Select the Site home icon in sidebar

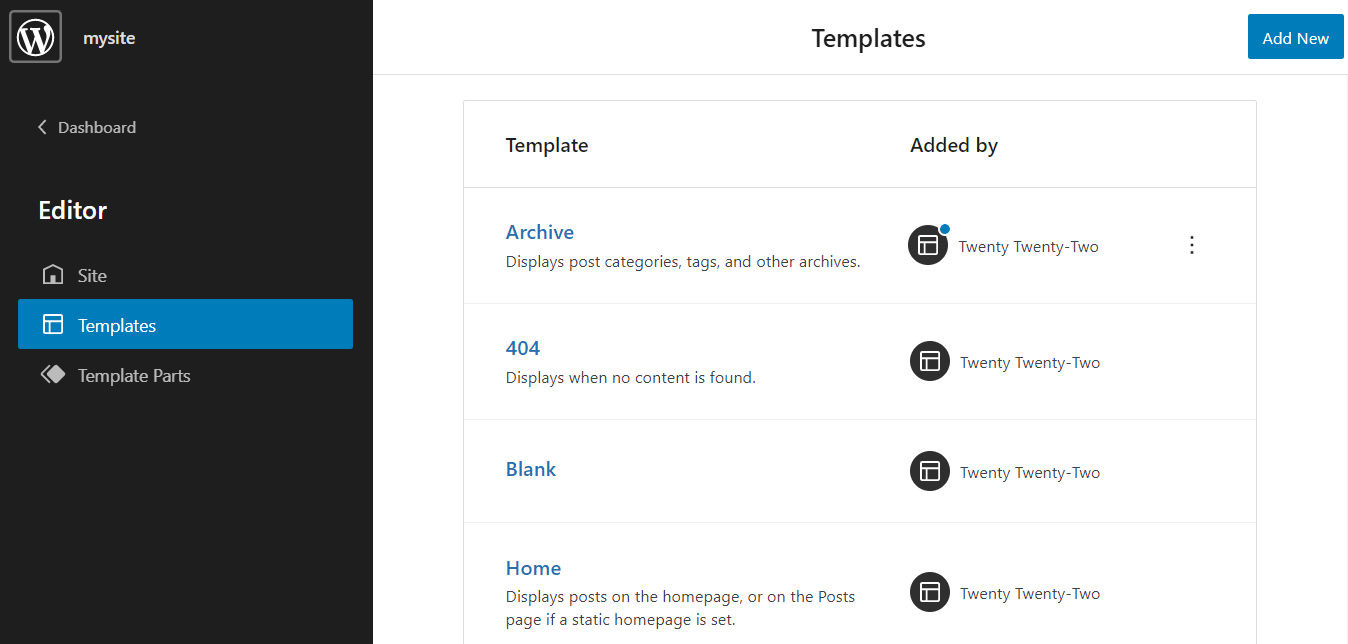tap(51, 274)
